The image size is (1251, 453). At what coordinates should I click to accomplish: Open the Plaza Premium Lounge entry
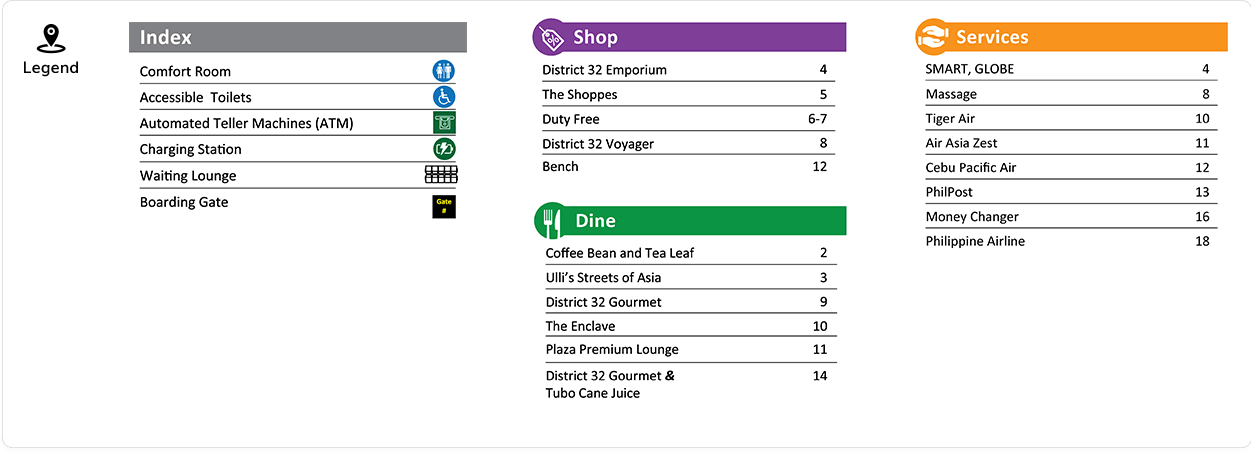click(x=690, y=349)
